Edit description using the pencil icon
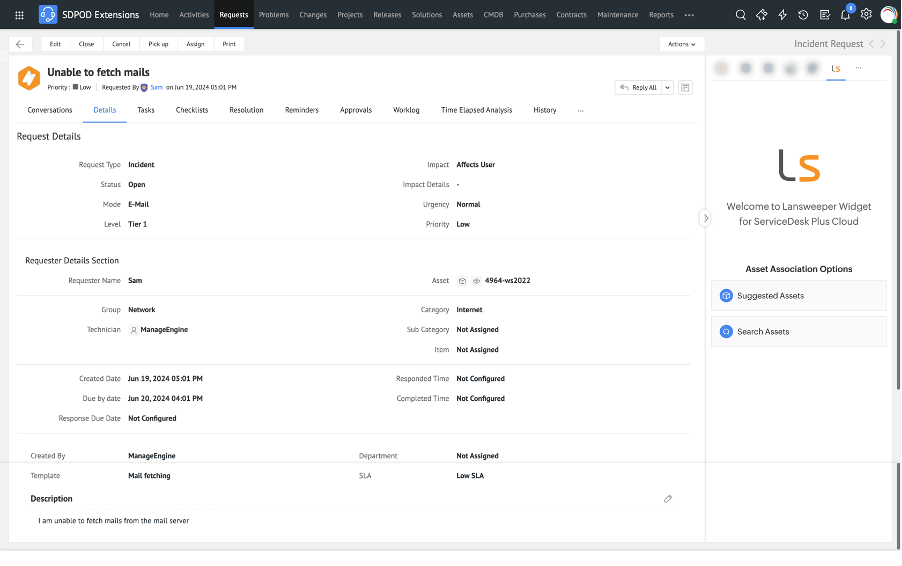The width and height of the screenshot is (902, 566). tap(667, 499)
